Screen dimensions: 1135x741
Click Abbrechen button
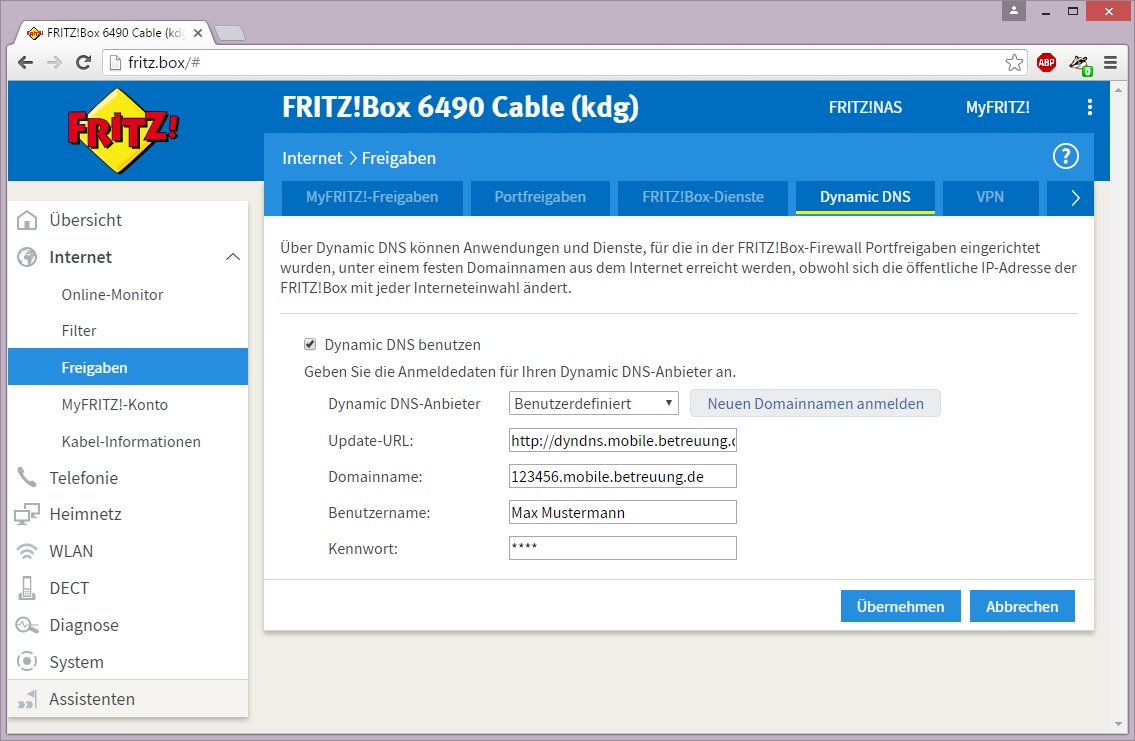click(x=1022, y=606)
